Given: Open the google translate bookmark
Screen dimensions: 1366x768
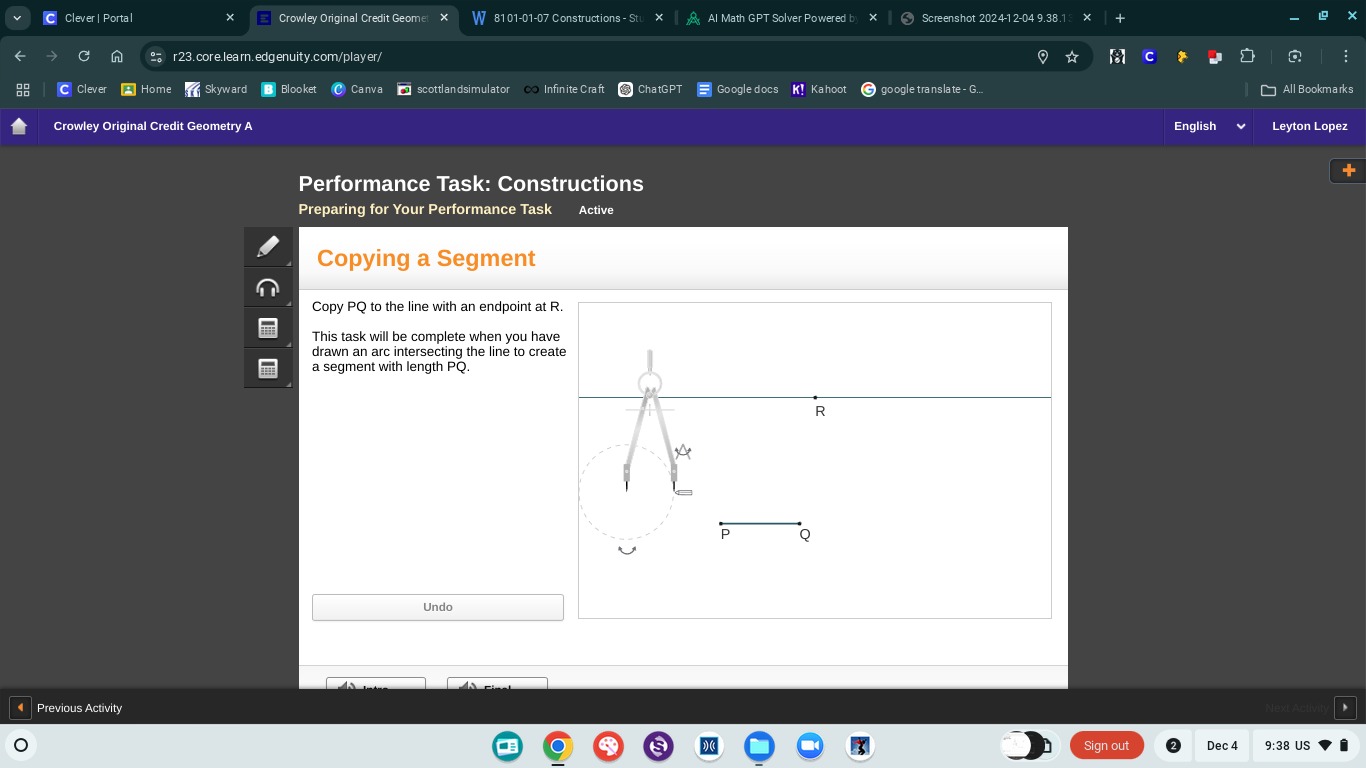Looking at the screenshot, I should click(x=922, y=89).
